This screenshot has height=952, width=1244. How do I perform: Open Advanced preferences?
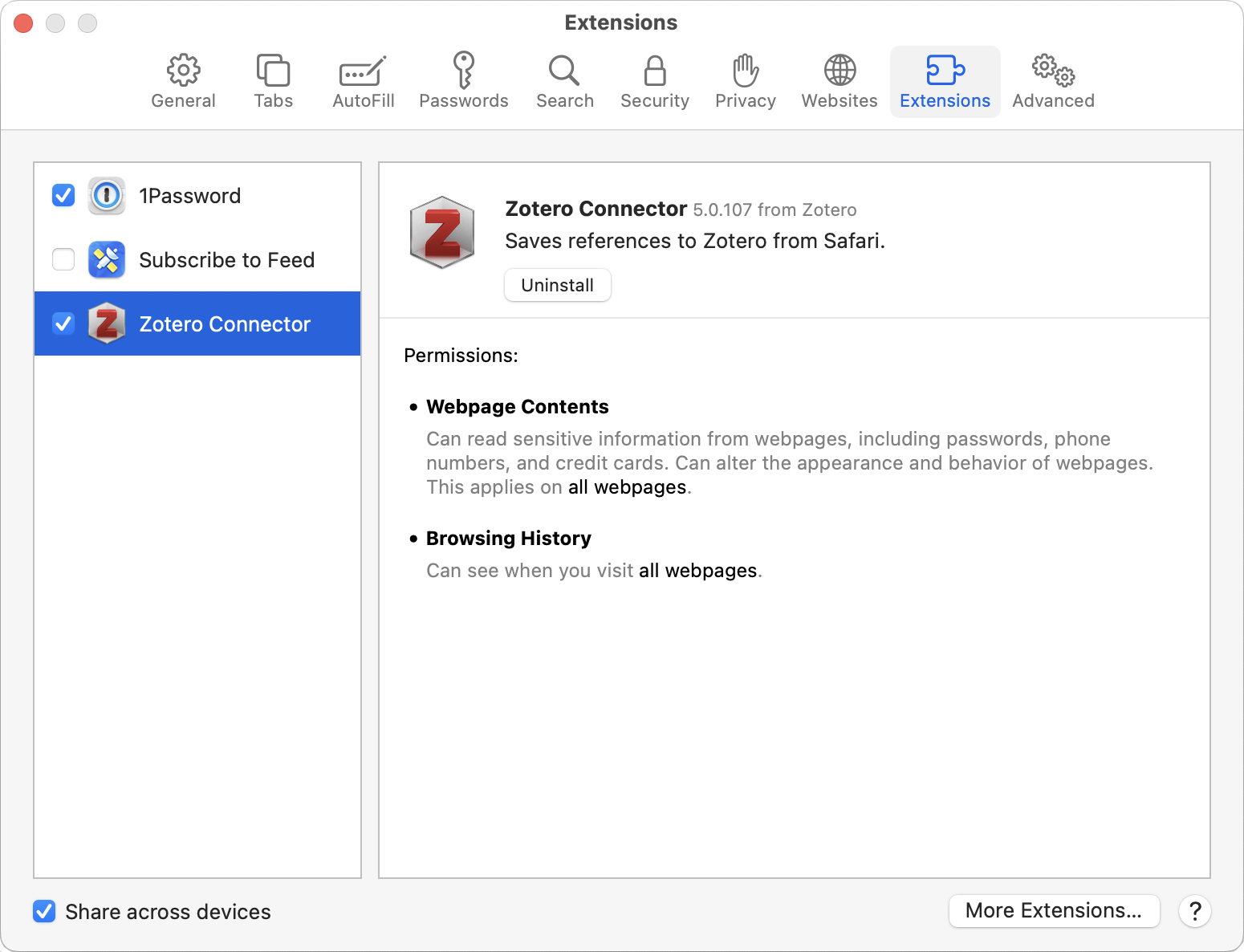click(x=1052, y=82)
